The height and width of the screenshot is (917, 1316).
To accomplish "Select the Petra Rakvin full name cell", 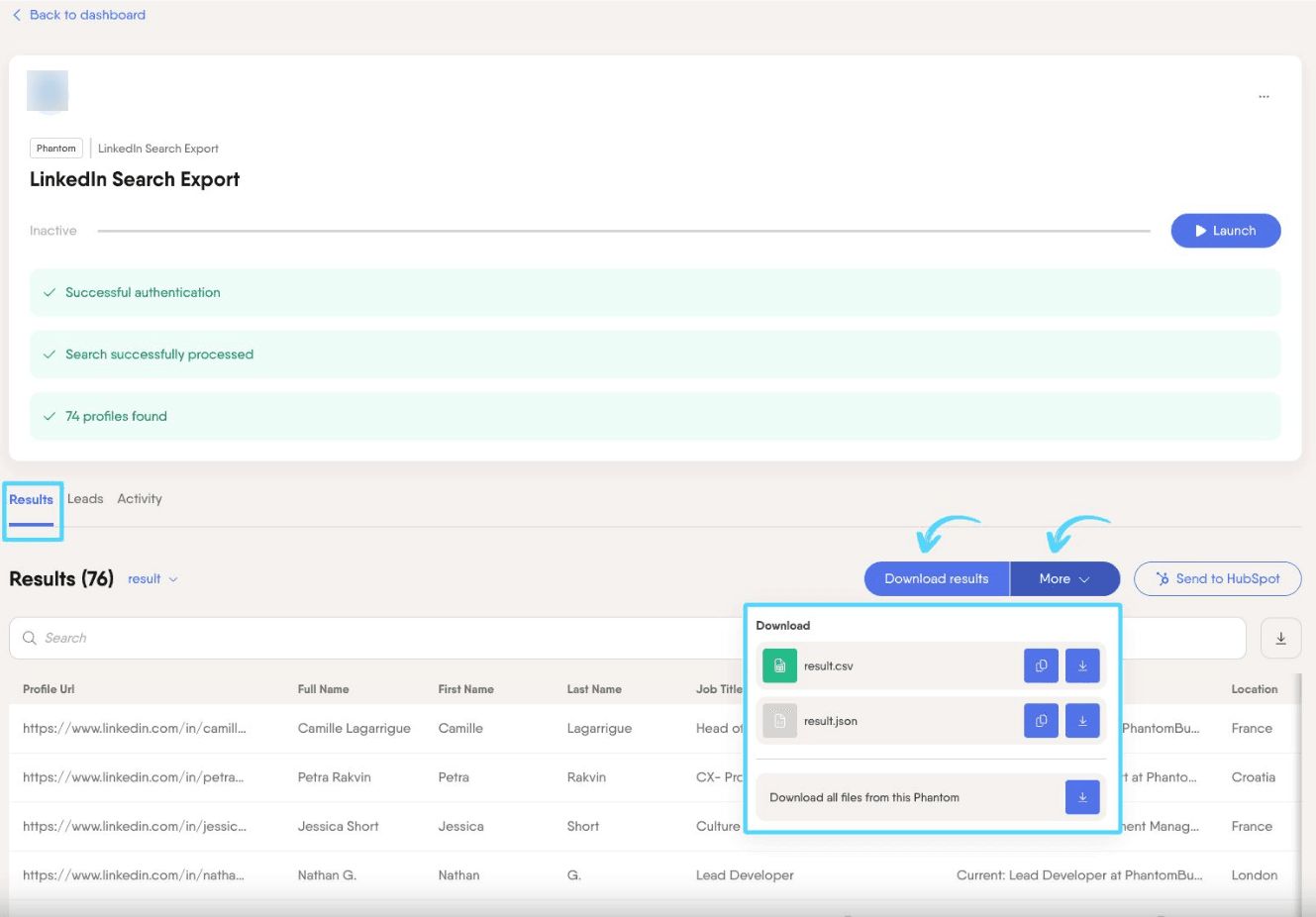I will pyautogui.click(x=335, y=777).
